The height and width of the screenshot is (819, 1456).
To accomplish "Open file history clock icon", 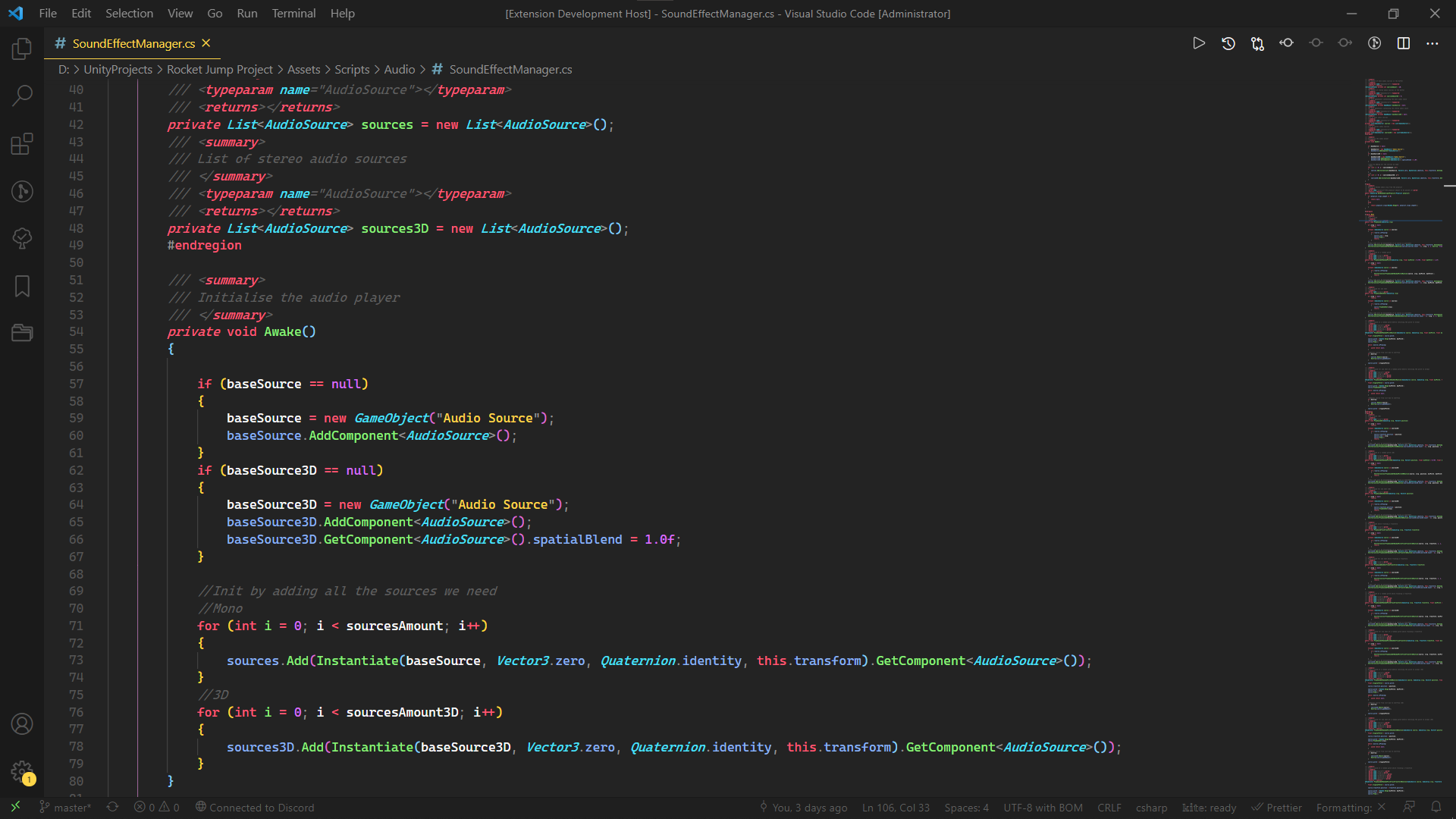I will 1228,43.
